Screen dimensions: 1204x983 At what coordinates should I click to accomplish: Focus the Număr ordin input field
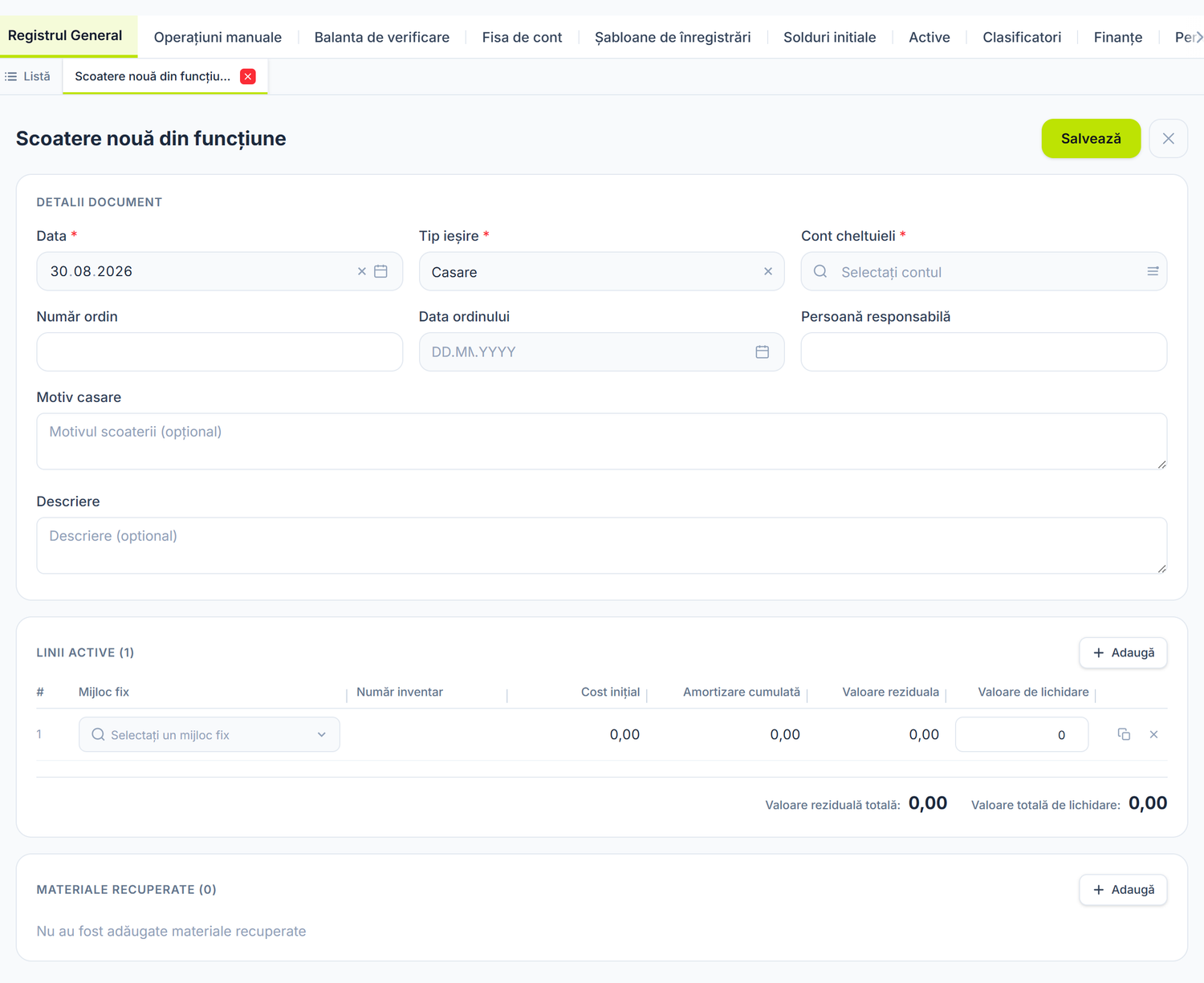coord(220,351)
